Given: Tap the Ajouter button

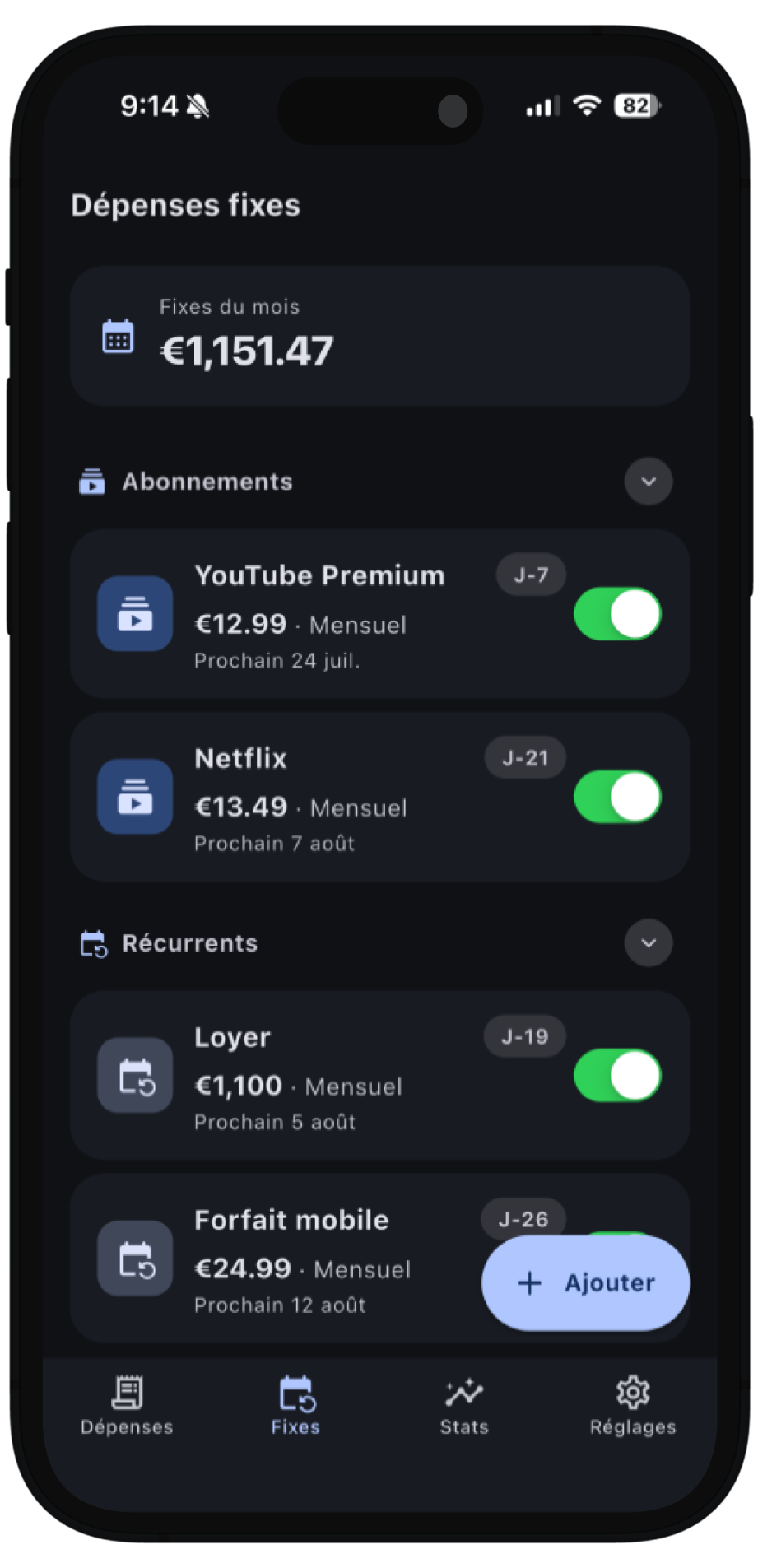Looking at the screenshot, I should pyautogui.click(x=585, y=1282).
